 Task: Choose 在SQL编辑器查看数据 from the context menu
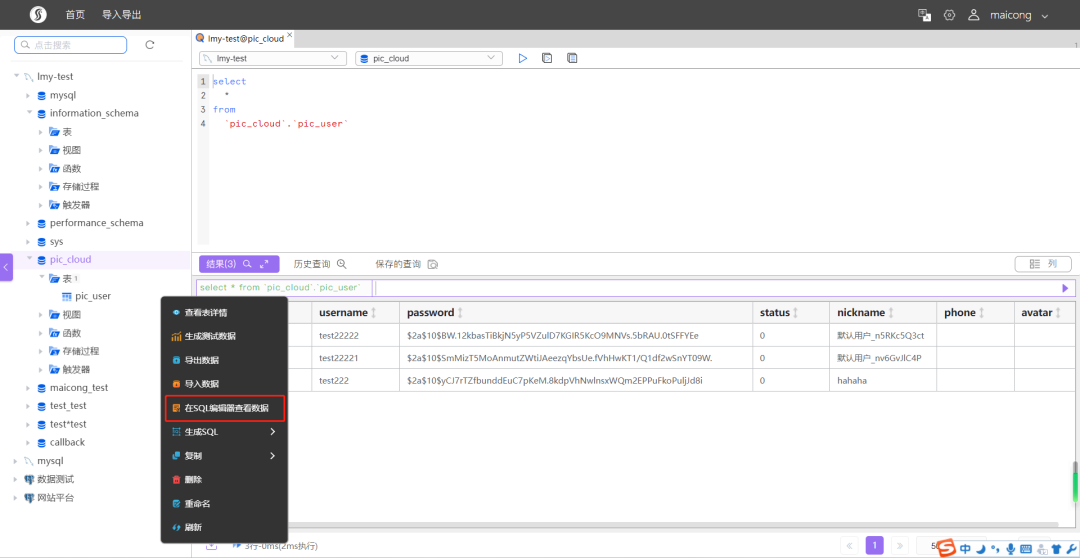point(225,408)
